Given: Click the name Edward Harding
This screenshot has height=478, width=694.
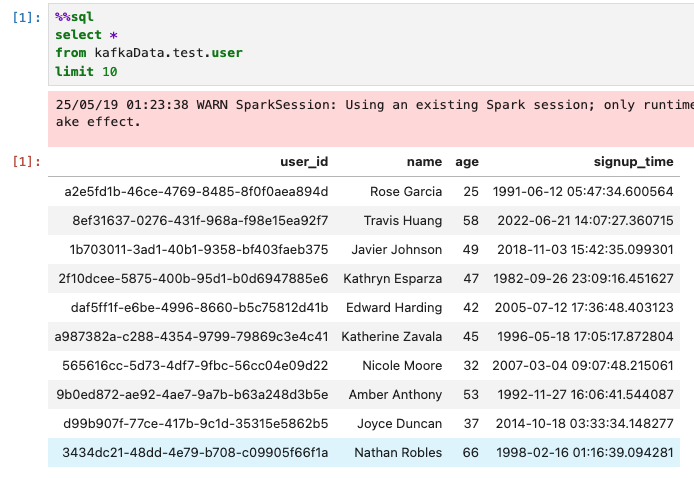Looking at the screenshot, I should (394, 307).
